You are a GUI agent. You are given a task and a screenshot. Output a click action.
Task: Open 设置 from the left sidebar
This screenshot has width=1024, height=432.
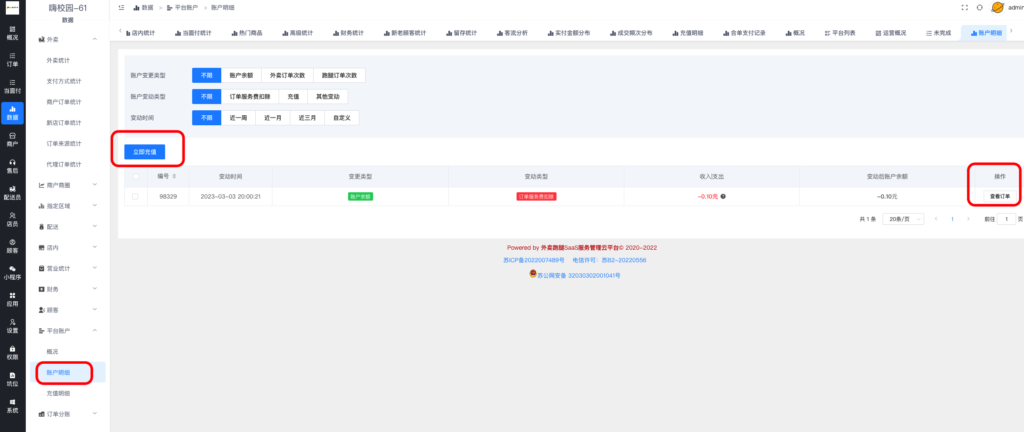coord(12,326)
